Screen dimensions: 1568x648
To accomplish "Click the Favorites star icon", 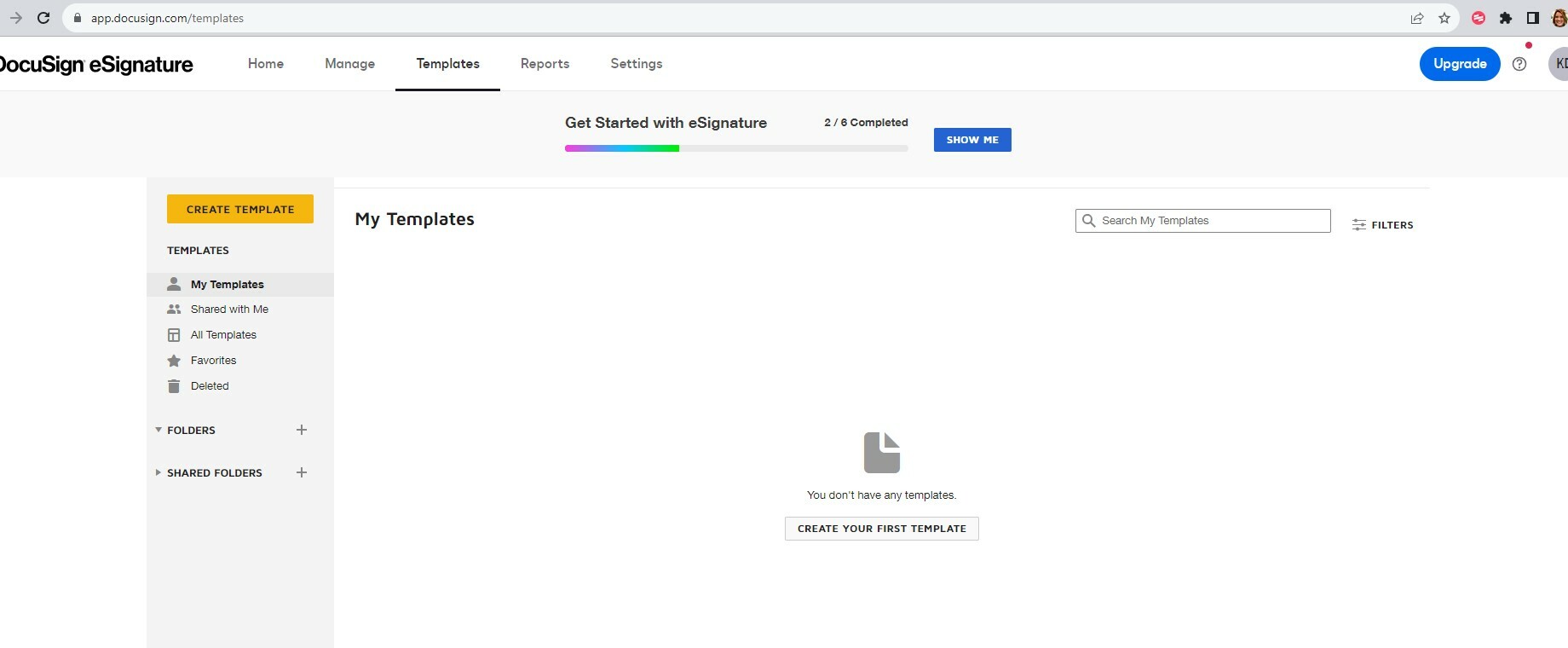I will pos(174,361).
